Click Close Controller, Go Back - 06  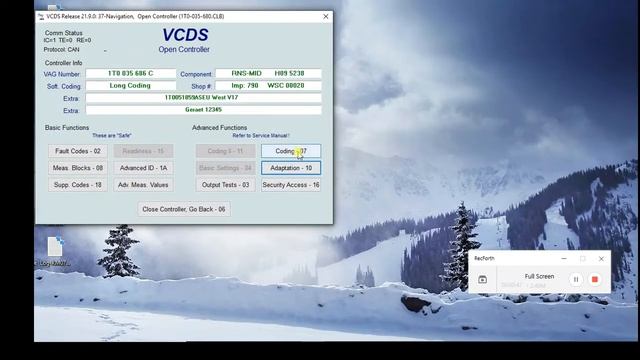184,209
